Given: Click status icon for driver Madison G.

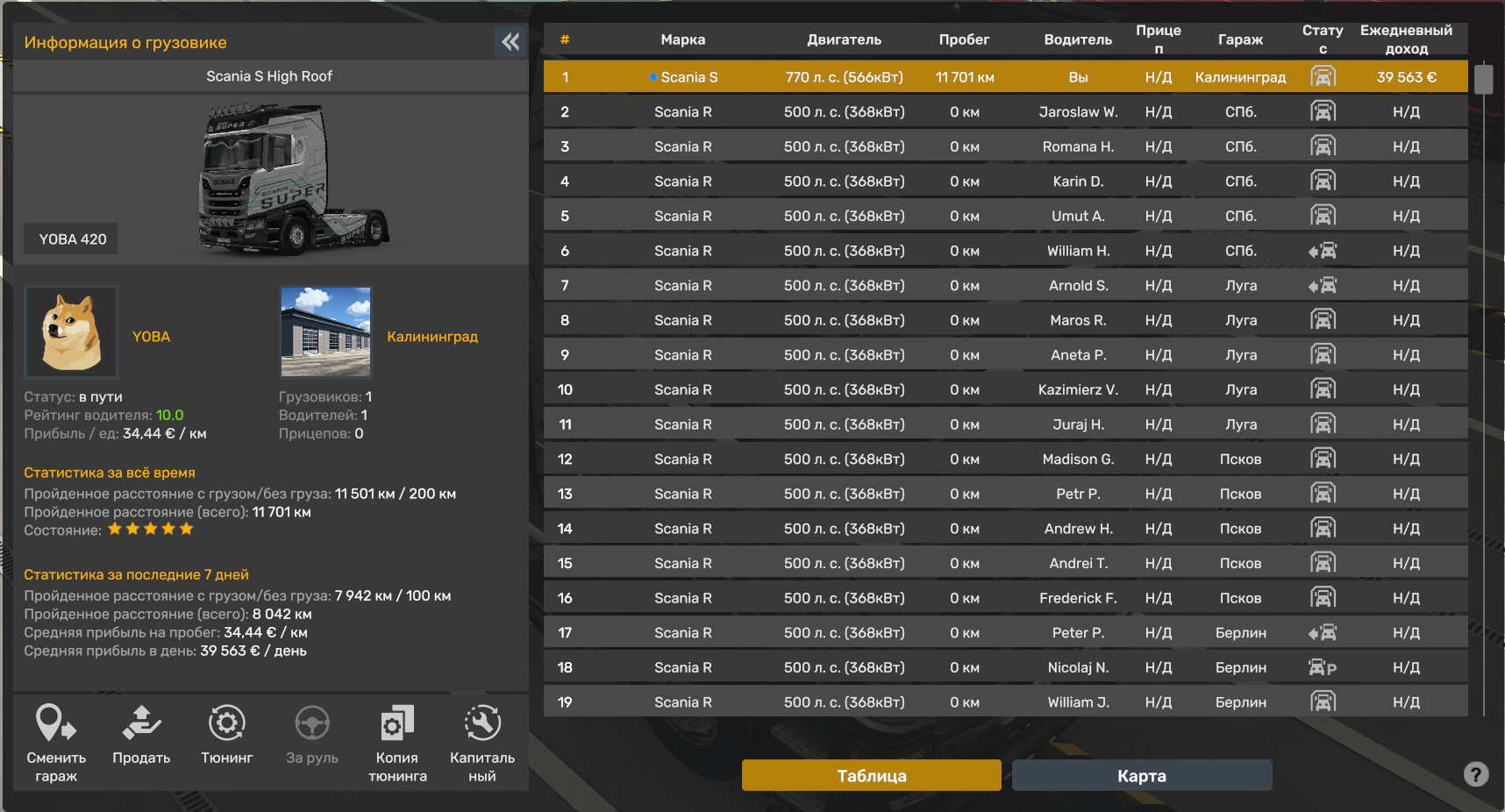Looking at the screenshot, I should click(1323, 459).
